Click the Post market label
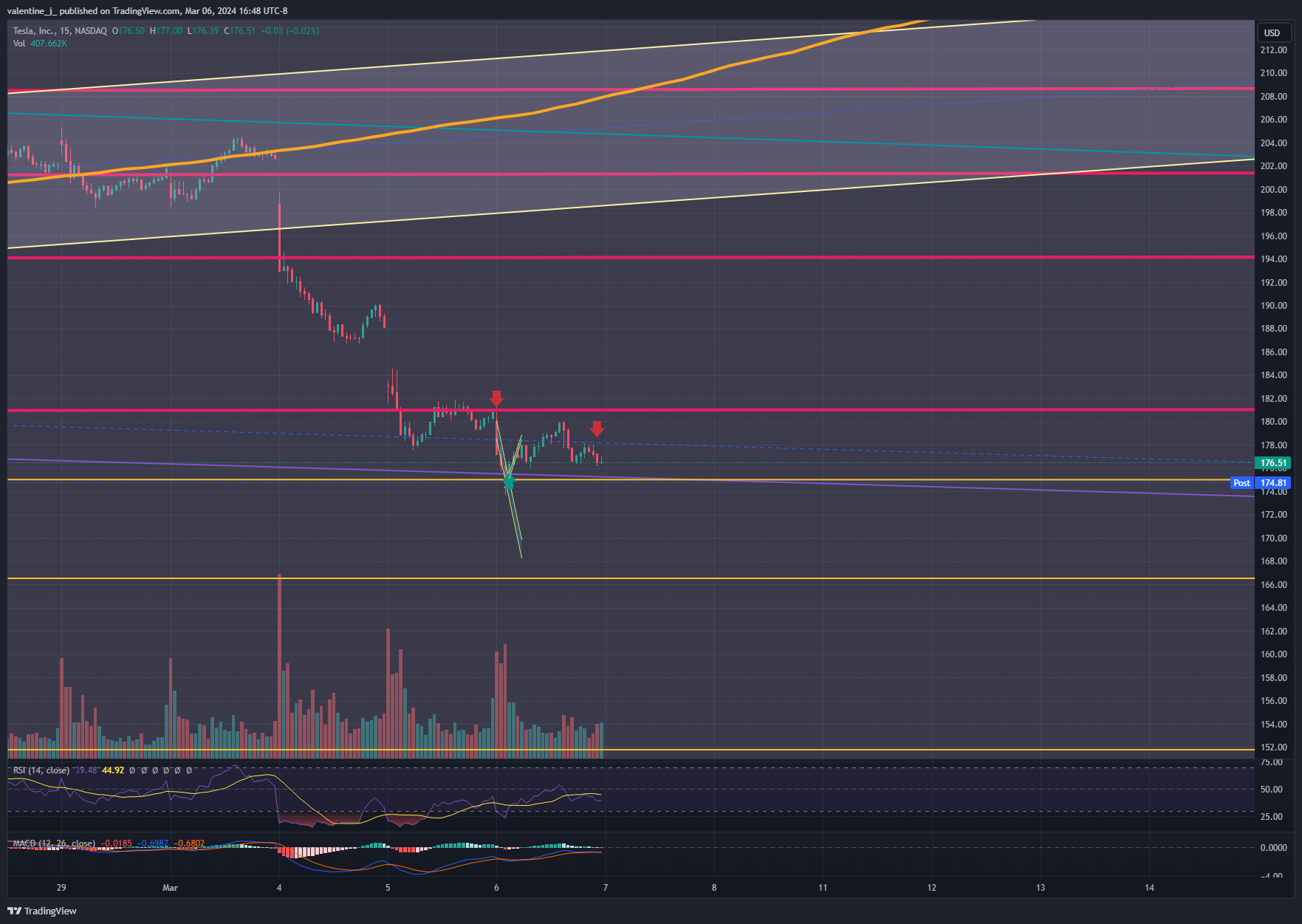 1242,483
